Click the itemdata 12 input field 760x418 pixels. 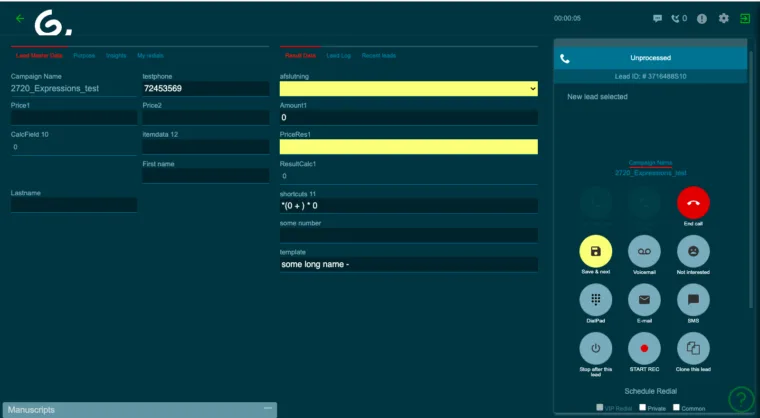click(206, 147)
